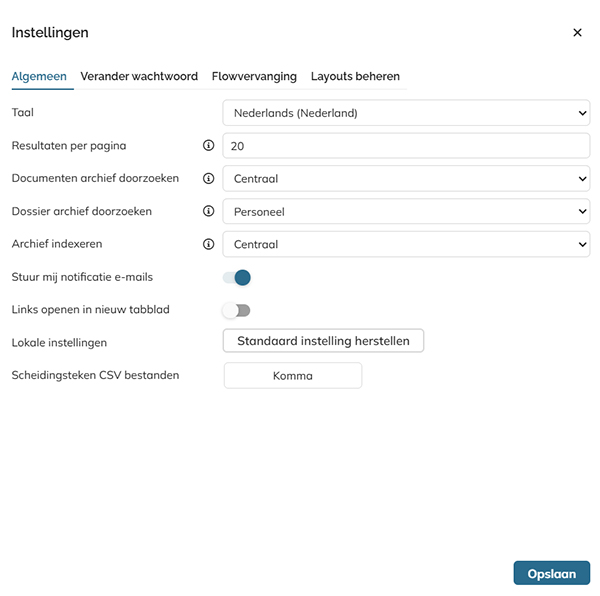Screen dimensions: 600x596
Task: Click info icon beside Documenten archief doorzoeken
Action: point(209,178)
